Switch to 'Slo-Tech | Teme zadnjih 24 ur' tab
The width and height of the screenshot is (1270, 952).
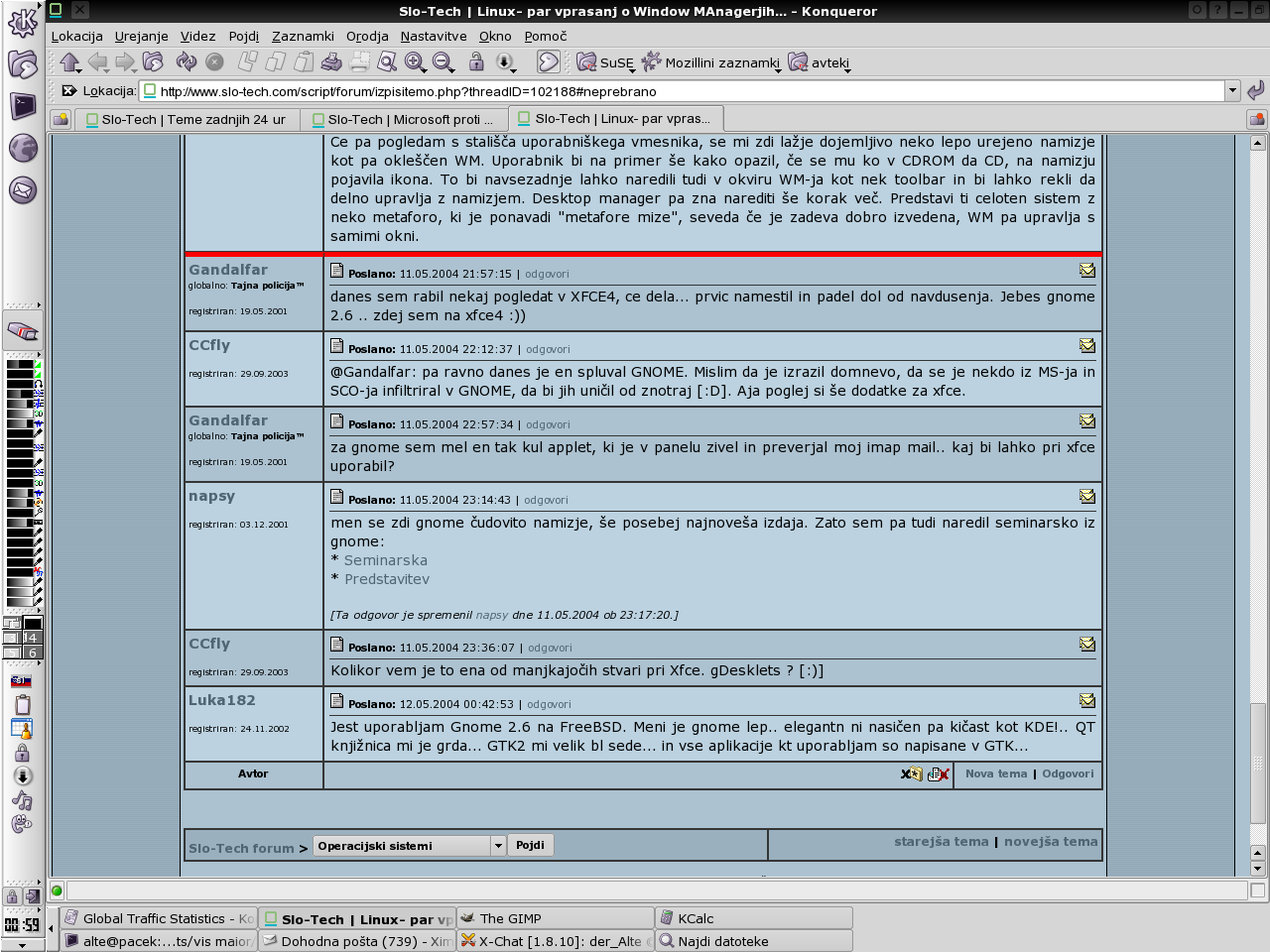coord(188,119)
